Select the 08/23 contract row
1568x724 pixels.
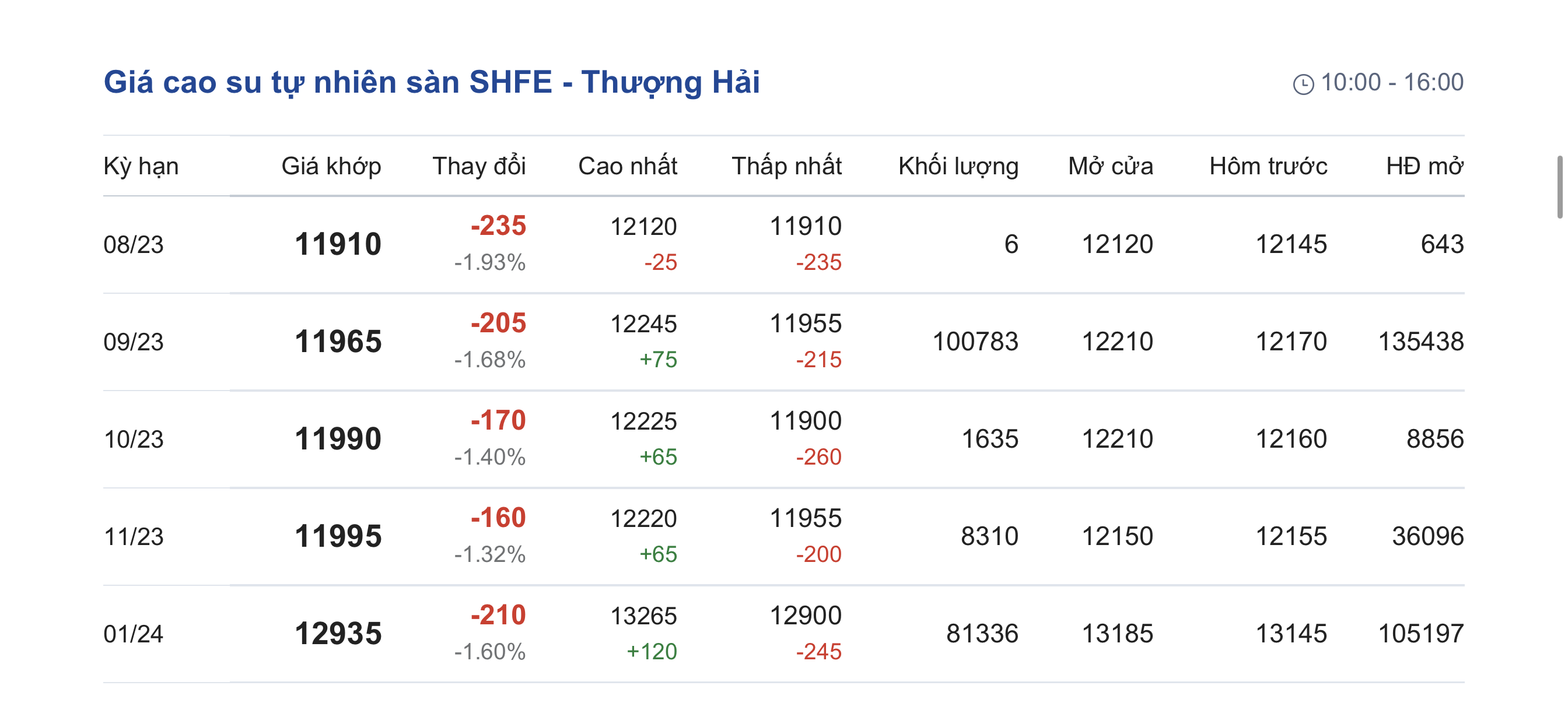[x=134, y=245]
